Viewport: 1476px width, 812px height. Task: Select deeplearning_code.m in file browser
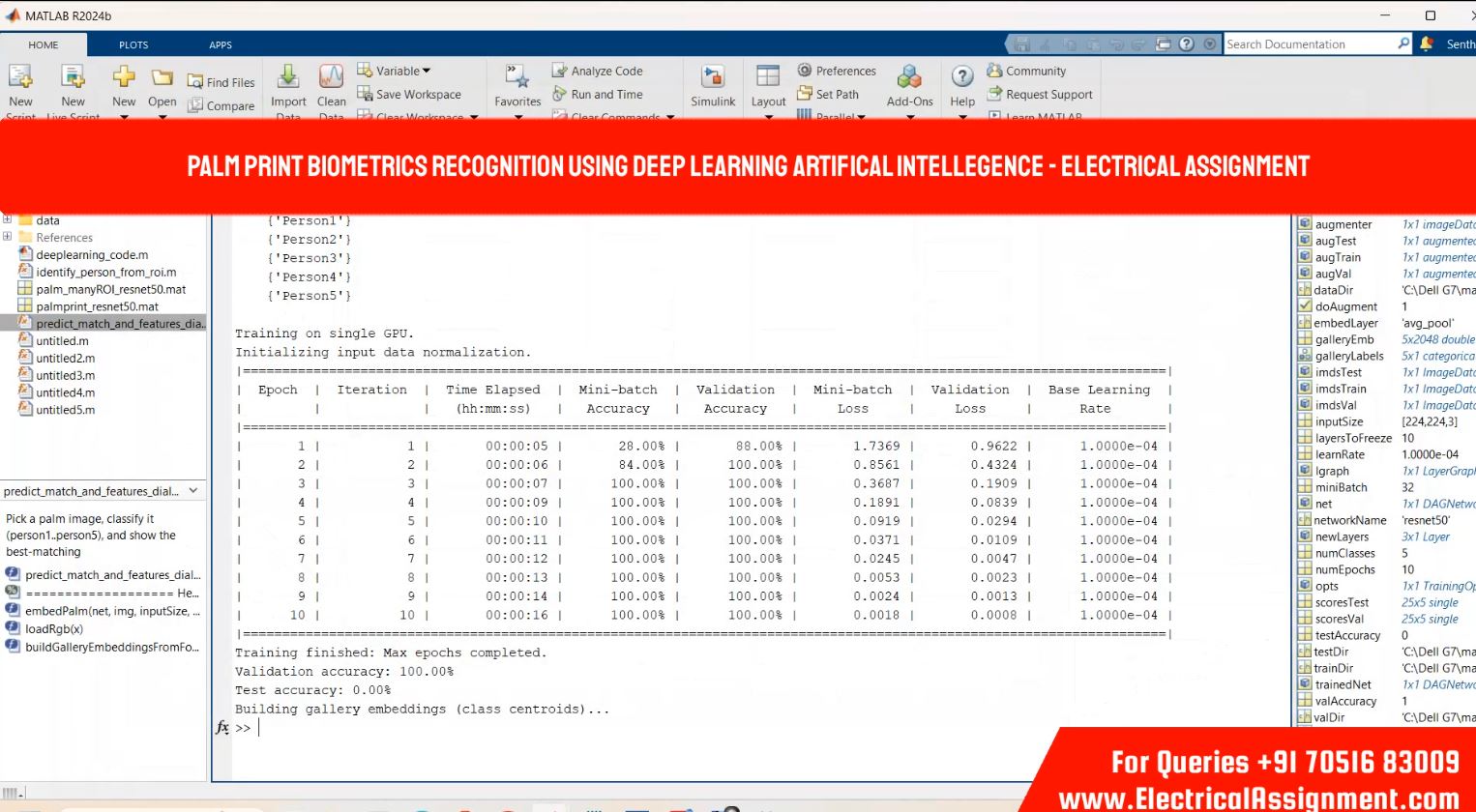[x=92, y=255]
